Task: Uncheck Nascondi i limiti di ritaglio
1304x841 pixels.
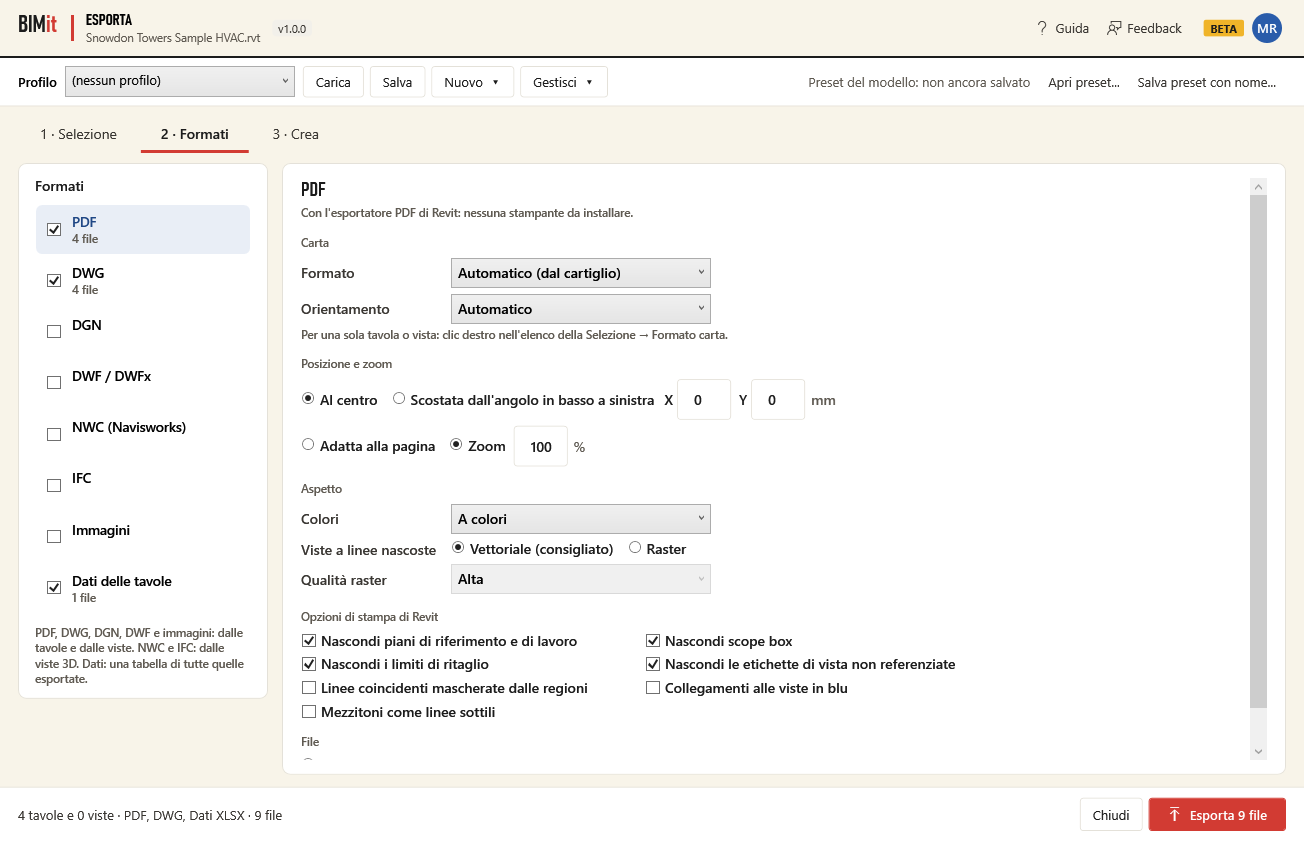Action: pos(309,664)
